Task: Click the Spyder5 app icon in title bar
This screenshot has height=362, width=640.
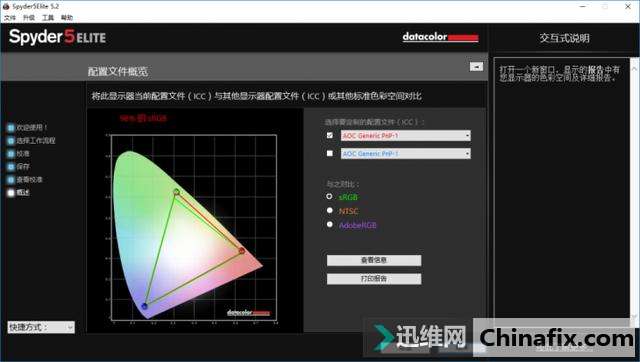Action: coord(6,6)
